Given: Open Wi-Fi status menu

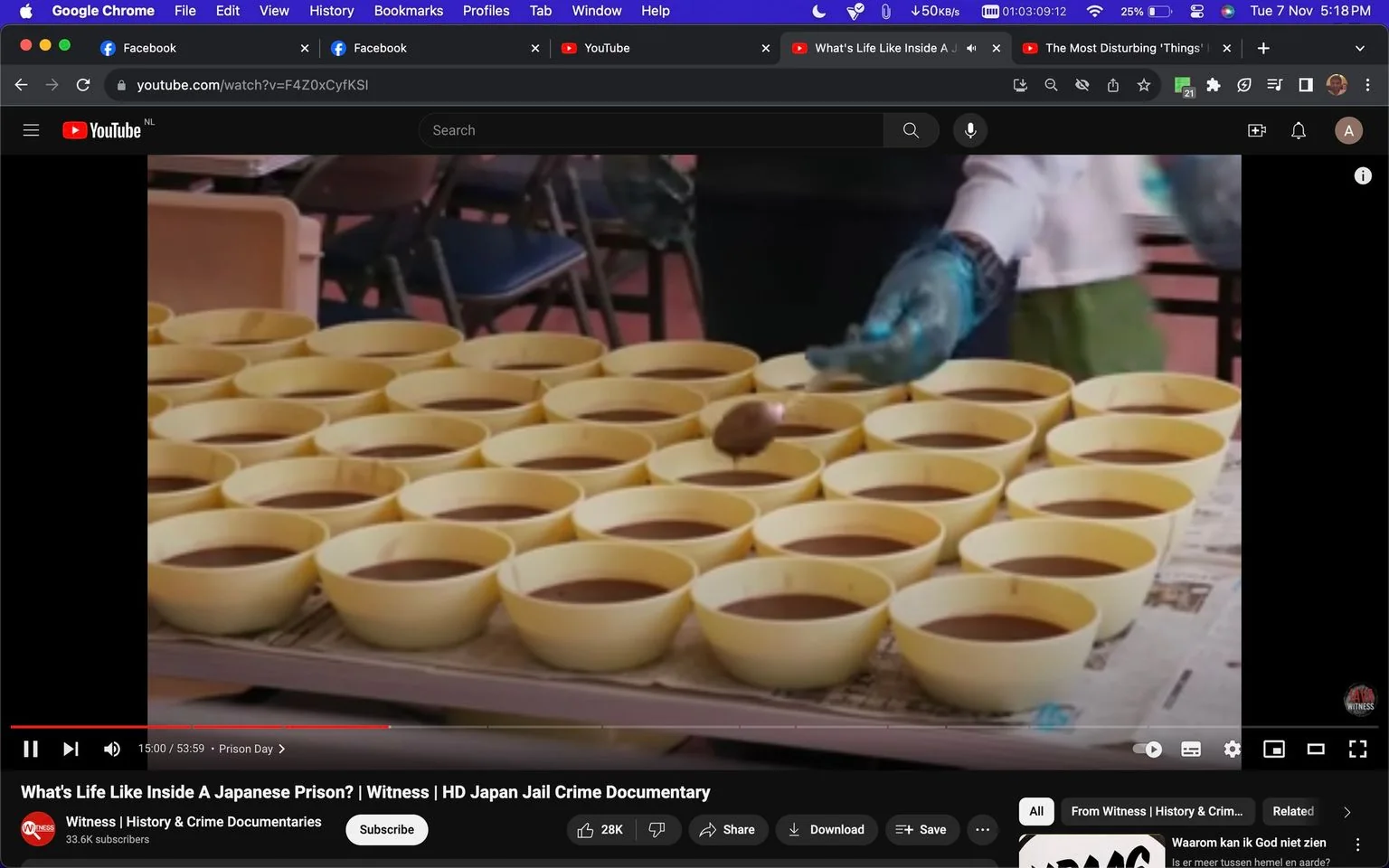Looking at the screenshot, I should [x=1095, y=11].
